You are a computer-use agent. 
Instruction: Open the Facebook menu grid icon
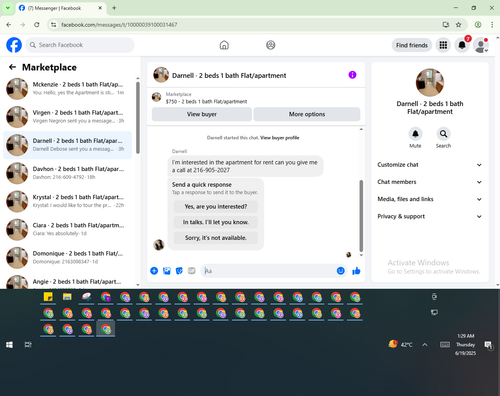443,45
